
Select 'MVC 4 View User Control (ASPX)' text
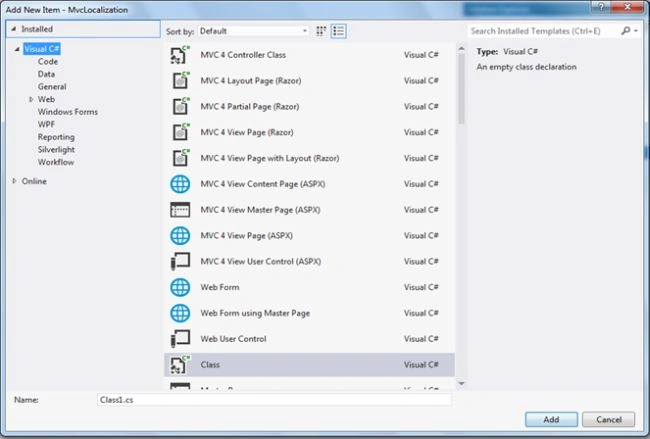pyautogui.click(x=261, y=262)
